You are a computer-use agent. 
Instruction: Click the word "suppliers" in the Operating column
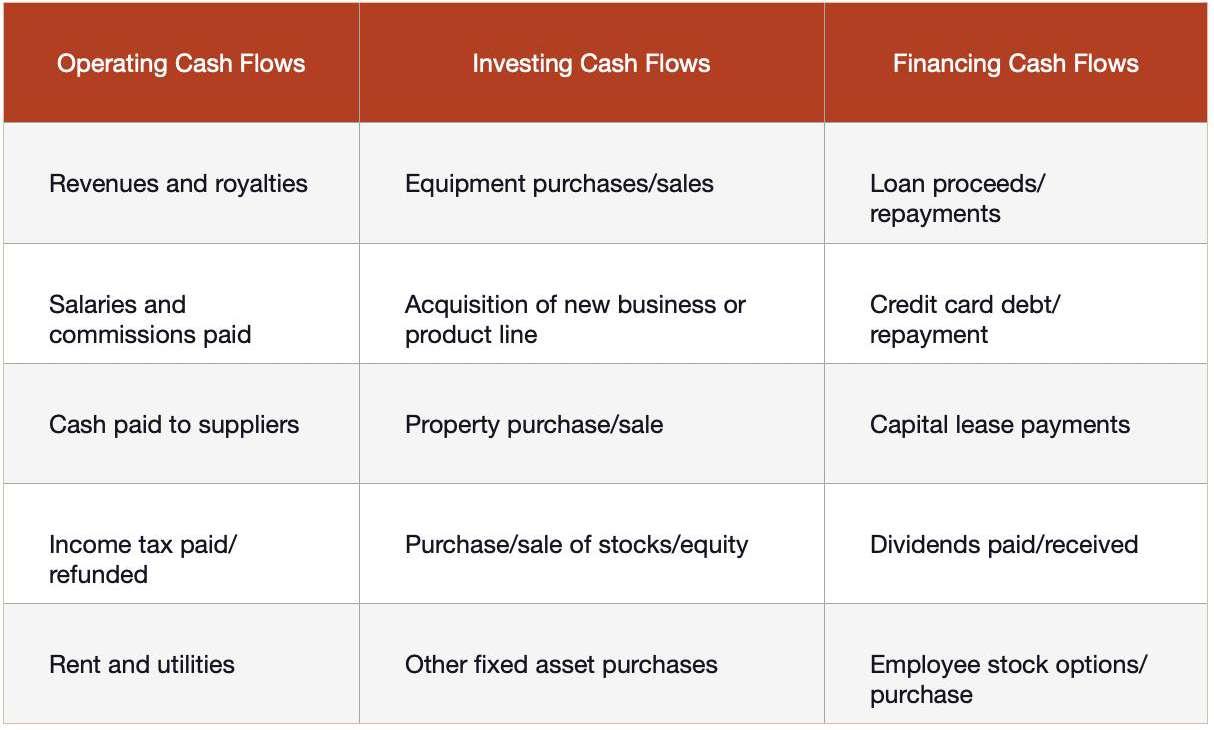click(250, 424)
